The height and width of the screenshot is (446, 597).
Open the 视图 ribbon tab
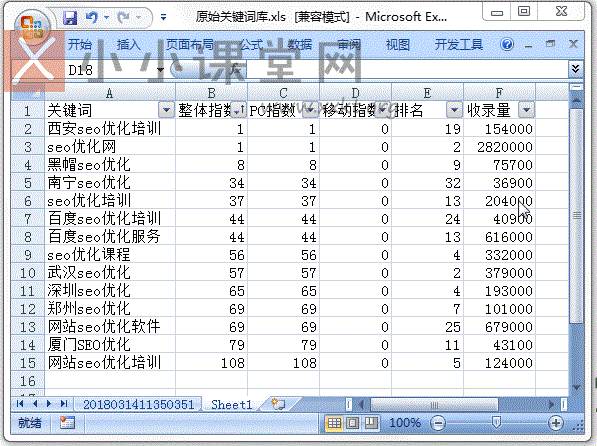pos(398,45)
